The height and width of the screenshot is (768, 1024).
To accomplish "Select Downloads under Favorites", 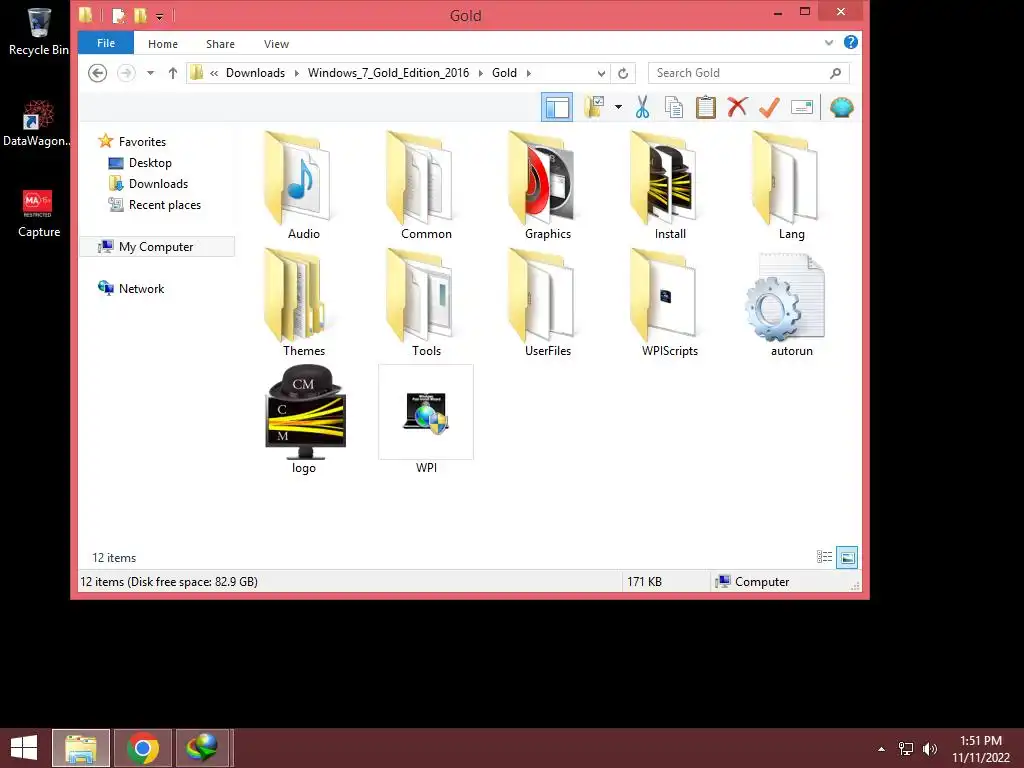I will point(148,184).
